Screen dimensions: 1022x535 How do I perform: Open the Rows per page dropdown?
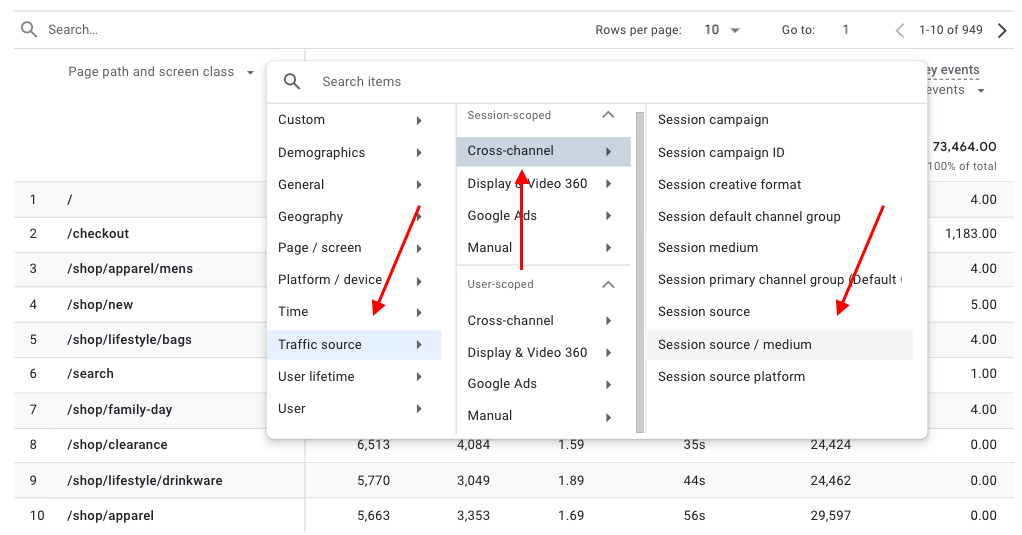(x=722, y=30)
